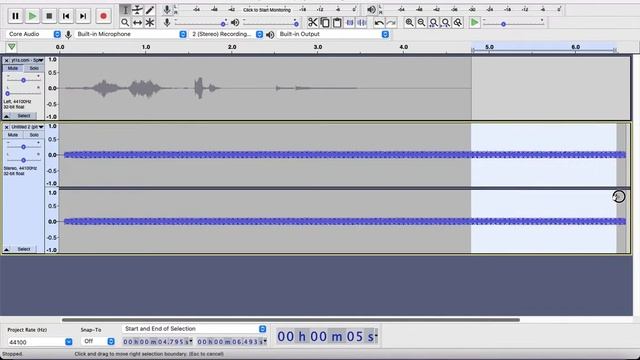Image resolution: width=640 pixels, height=360 pixels.
Task: Select the Zoom (magnifier) tool
Action: pyautogui.click(x=125, y=22)
